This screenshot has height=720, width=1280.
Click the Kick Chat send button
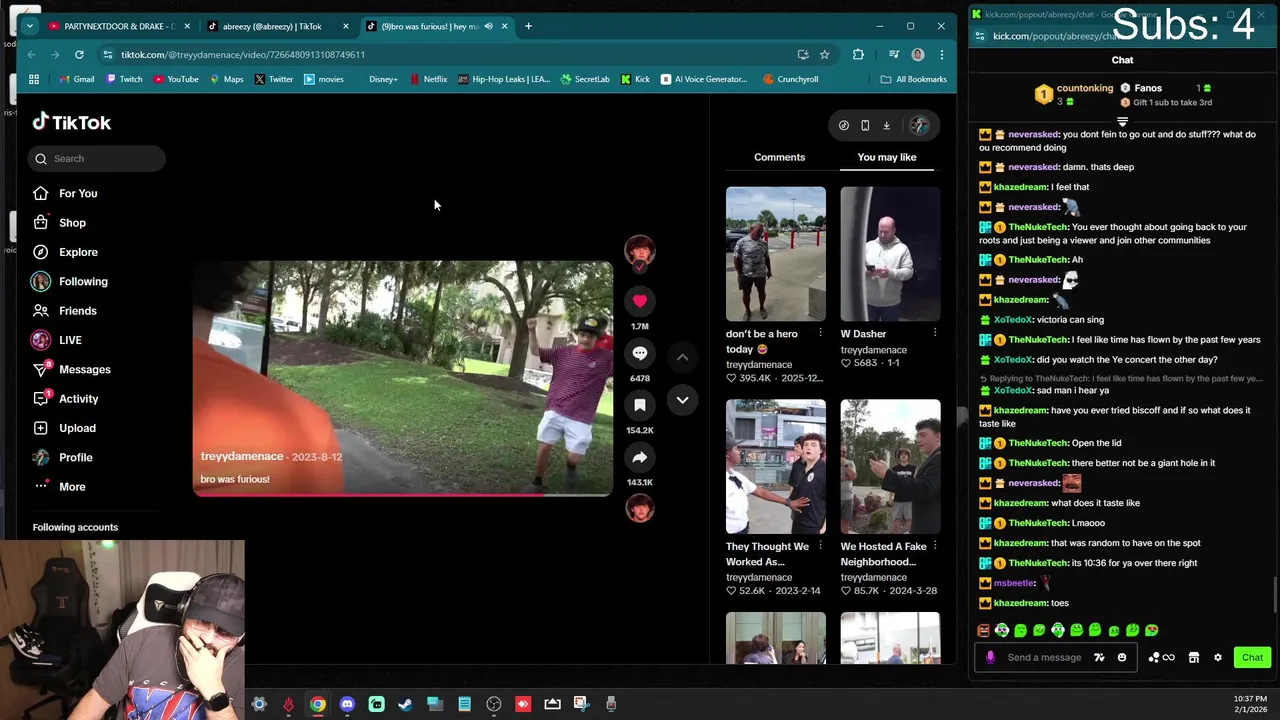[1252, 657]
